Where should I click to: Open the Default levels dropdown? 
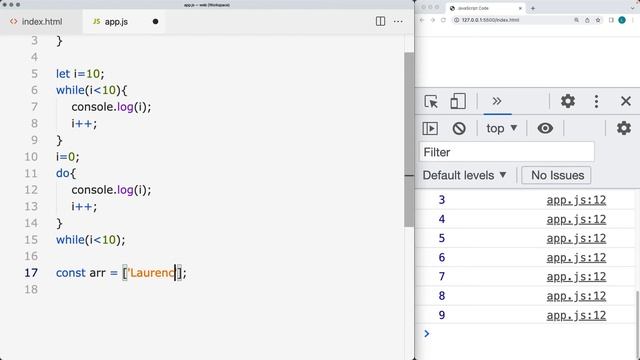[464, 176]
